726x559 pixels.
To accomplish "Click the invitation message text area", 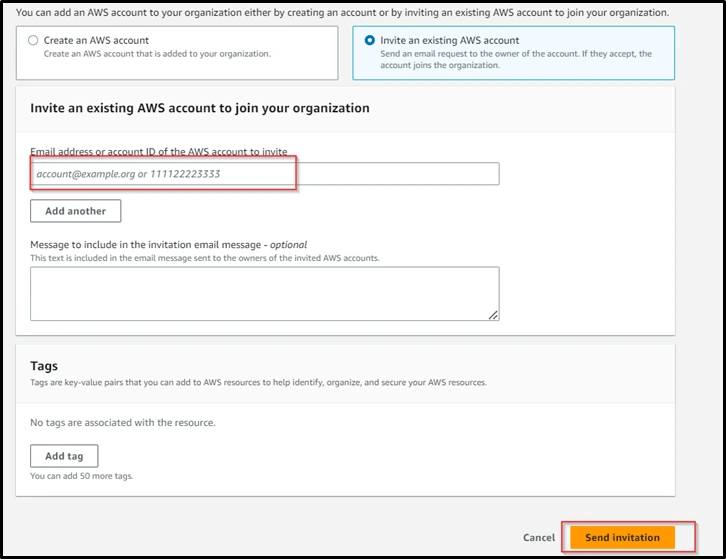I will (265, 294).
